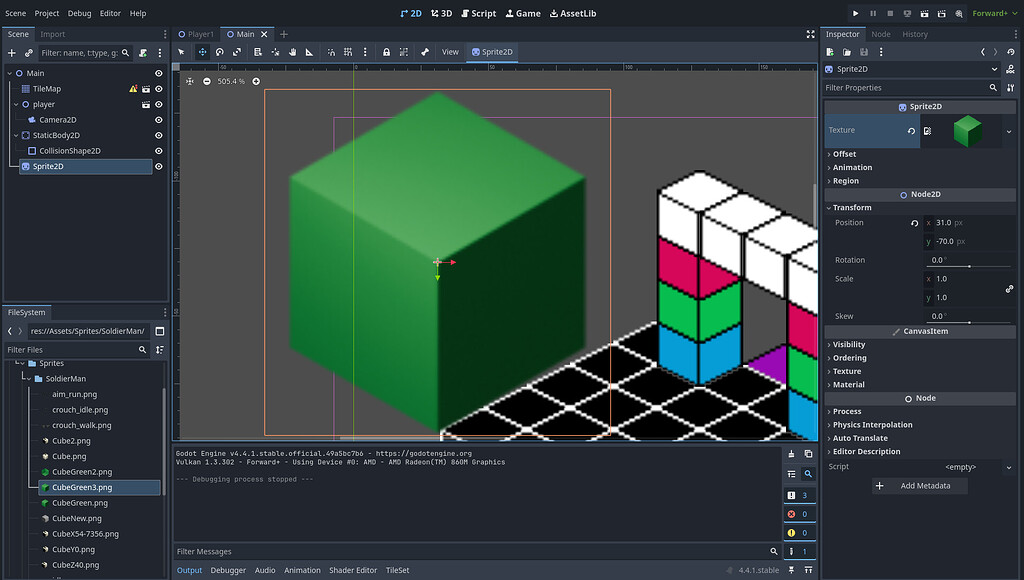Click the add child node plus icon
This screenshot has height=580, width=1024.
pyautogui.click(x=10, y=52)
